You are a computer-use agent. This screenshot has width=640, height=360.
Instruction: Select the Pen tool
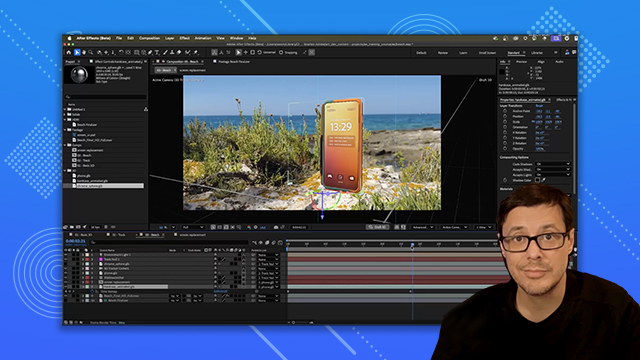tap(150, 52)
